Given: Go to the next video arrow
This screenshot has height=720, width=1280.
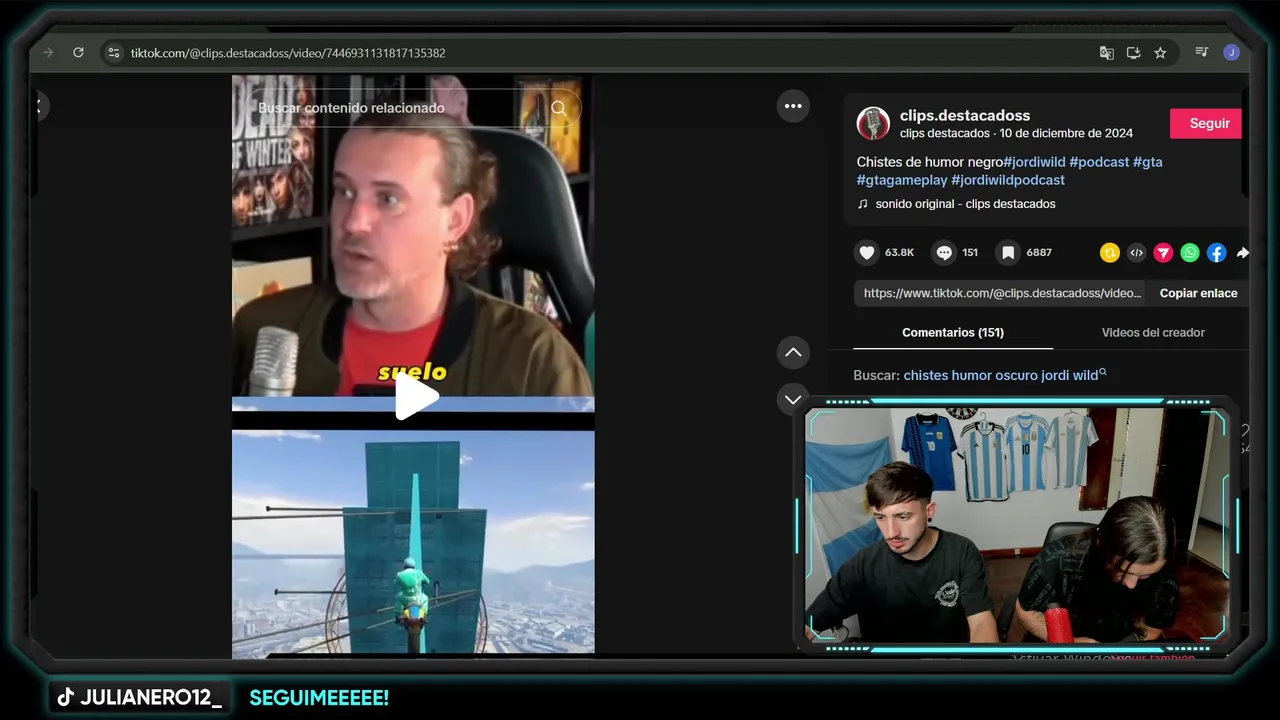Looking at the screenshot, I should (x=793, y=399).
